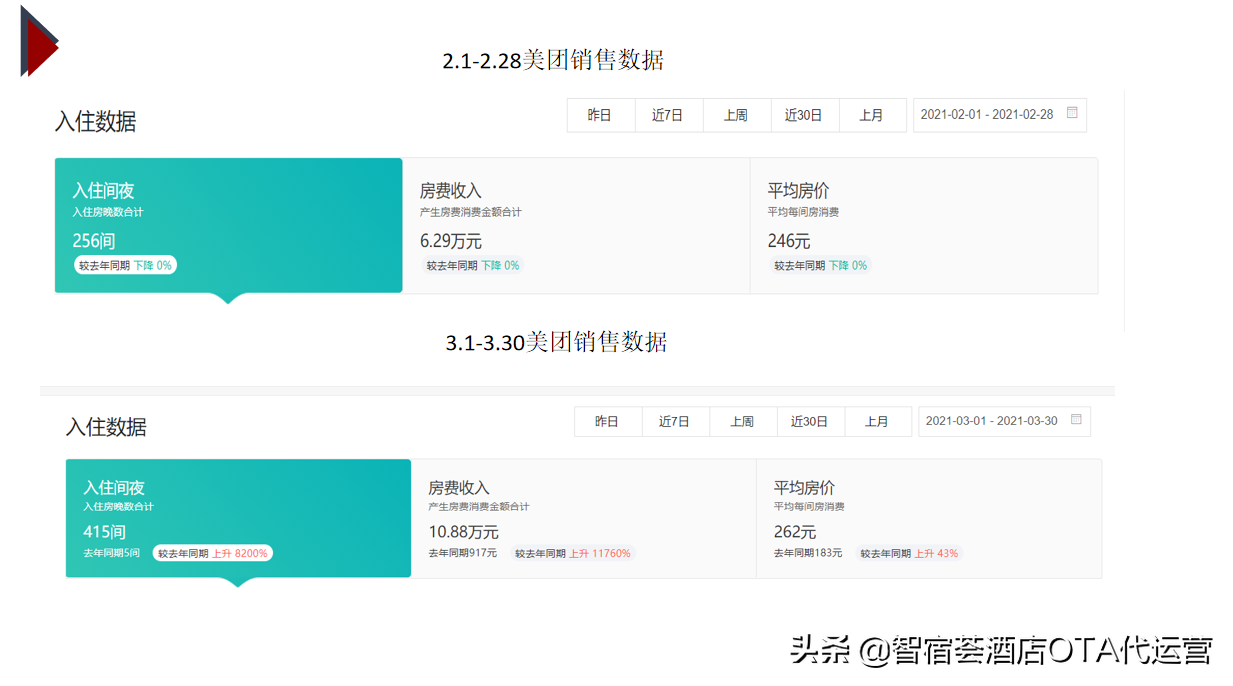
Task: Select 昨日 in February date filter
Action: [600, 115]
